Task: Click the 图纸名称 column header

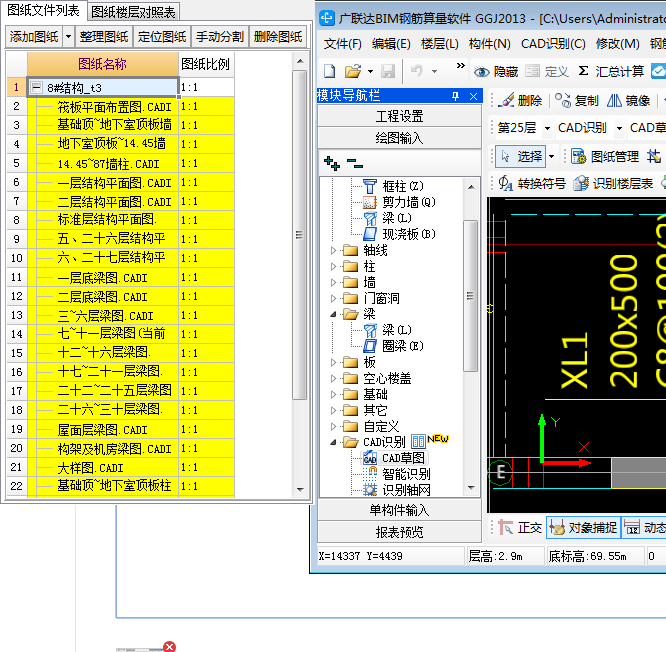Action: [x=102, y=64]
